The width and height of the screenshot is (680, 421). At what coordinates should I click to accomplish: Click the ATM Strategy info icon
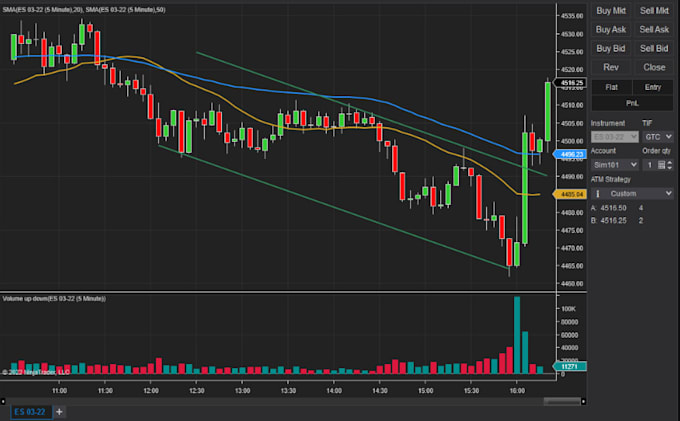click(597, 193)
